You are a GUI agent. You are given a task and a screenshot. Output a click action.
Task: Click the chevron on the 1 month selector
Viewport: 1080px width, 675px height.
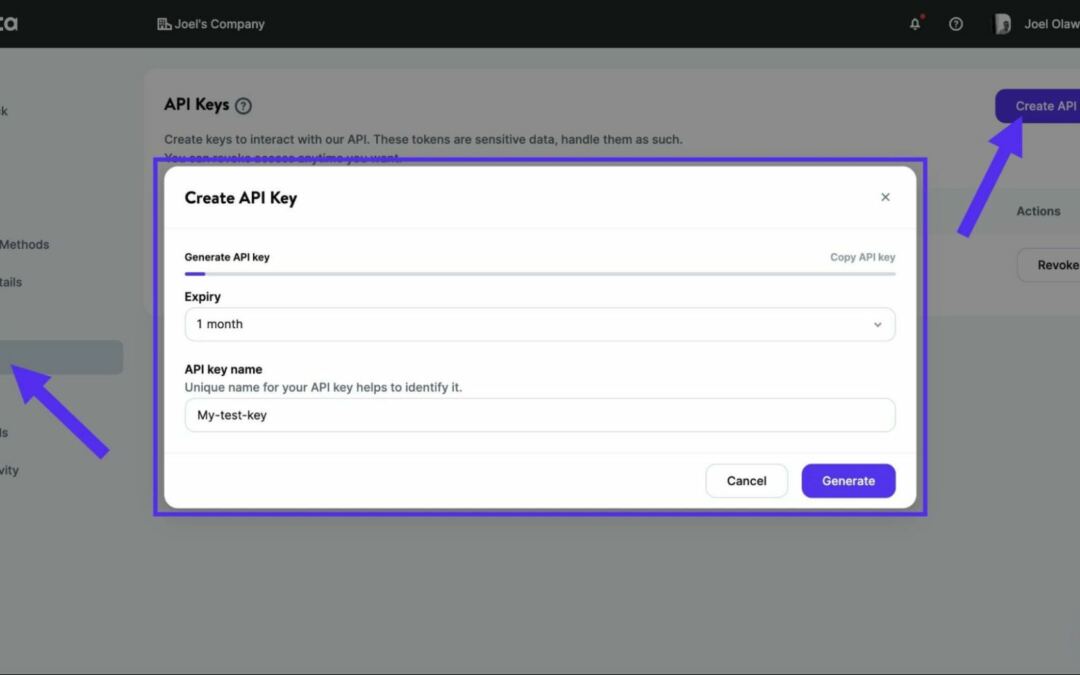pyautogui.click(x=878, y=324)
